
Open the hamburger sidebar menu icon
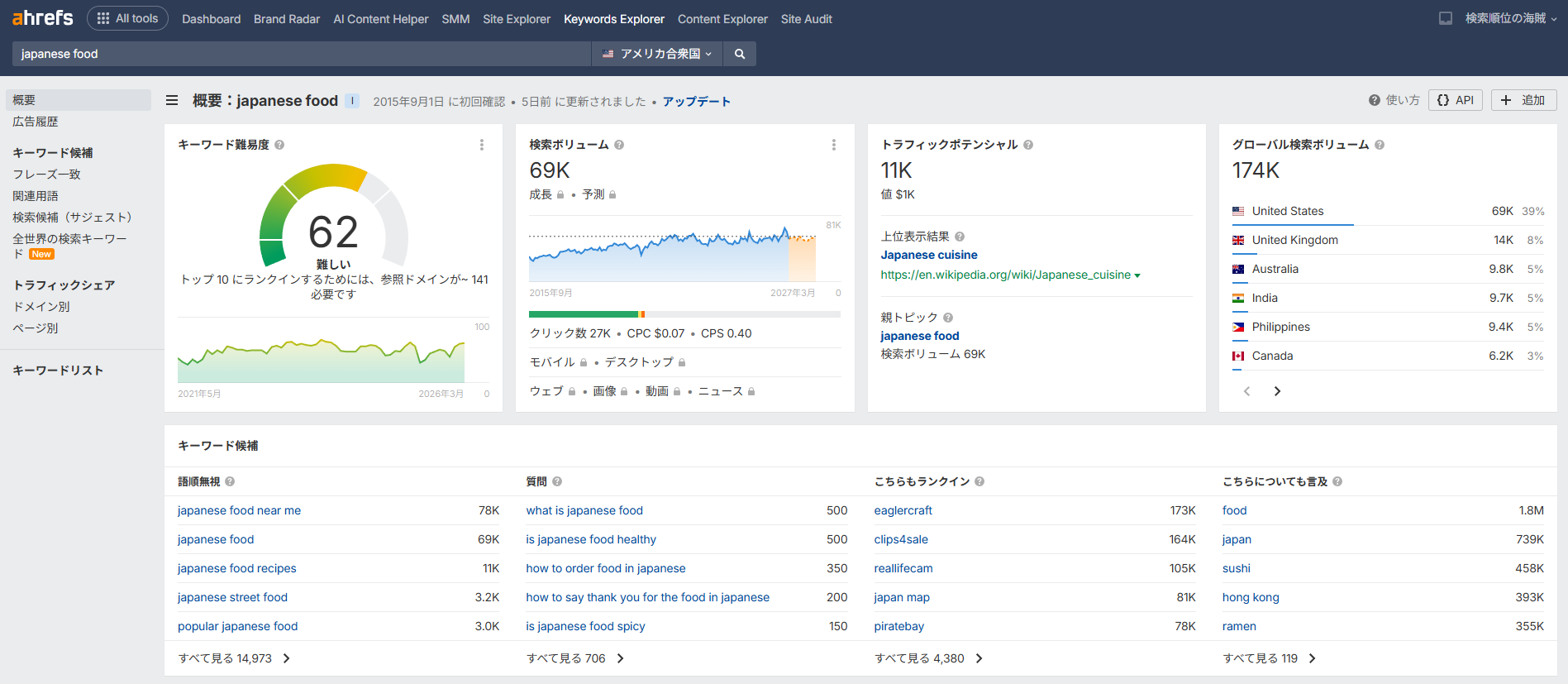click(x=172, y=101)
